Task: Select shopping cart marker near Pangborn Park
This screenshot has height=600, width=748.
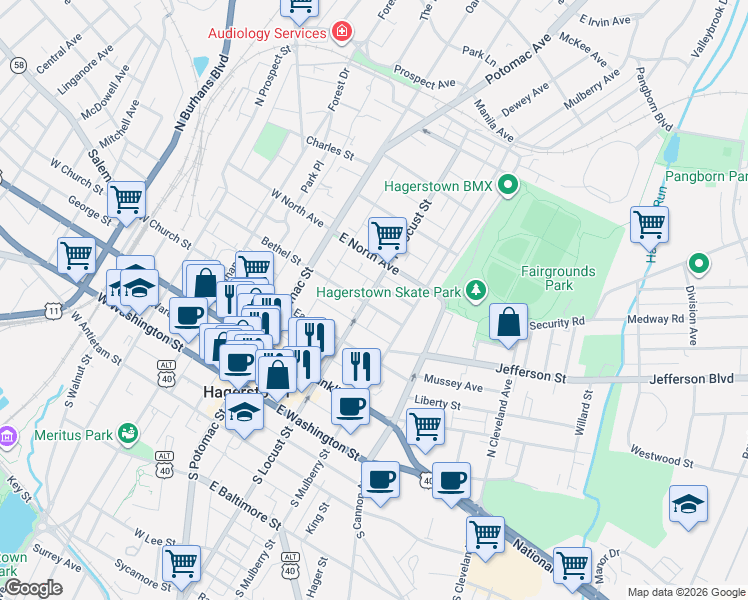Action: tap(649, 226)
